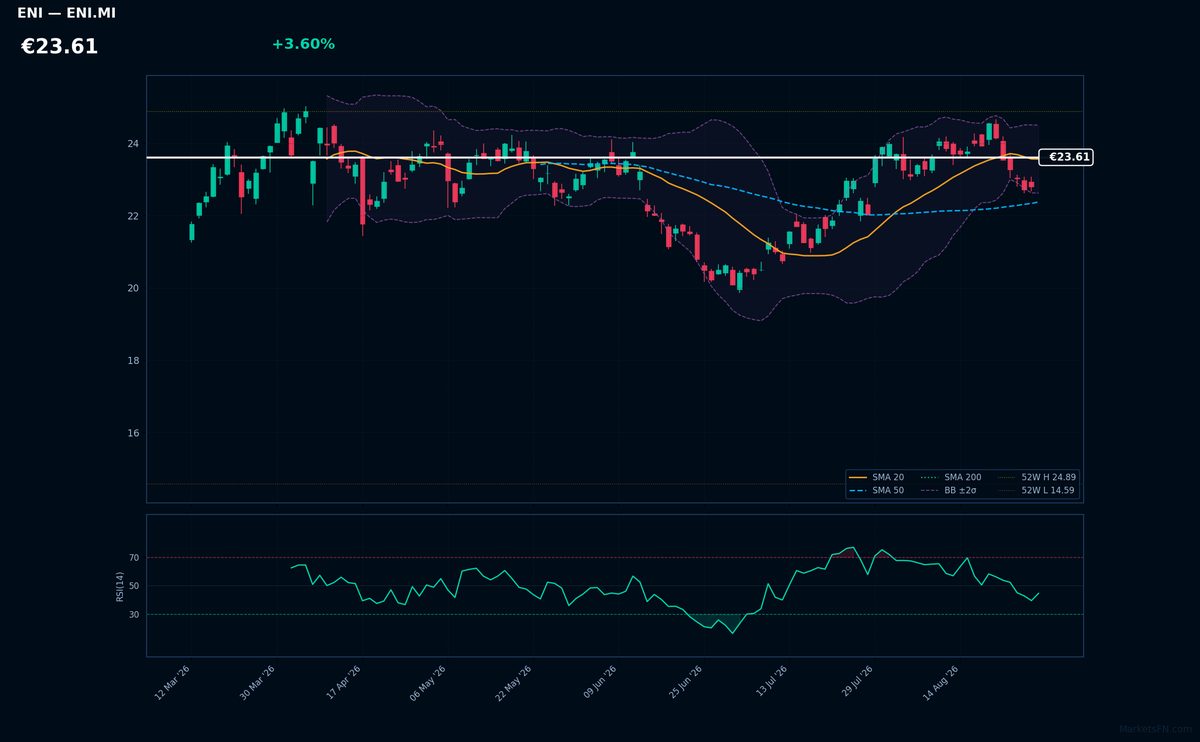Select the €23.61 headline price
Image resolution: width=1200 pixels, height=742 pixels.
pyautogui.click(x=59, y=47)
